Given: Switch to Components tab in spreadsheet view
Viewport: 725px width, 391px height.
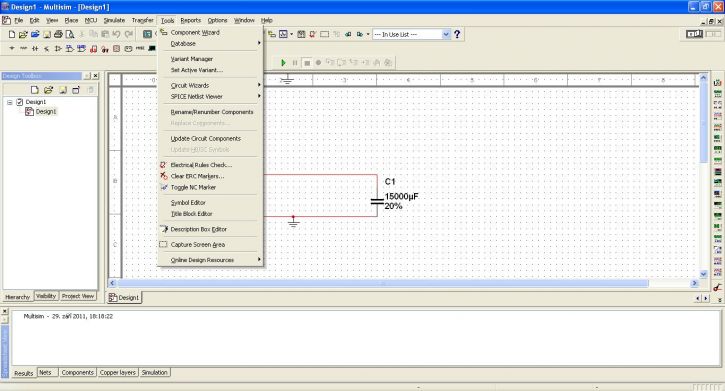Looking at the screenshot, I should click(78, 373).
